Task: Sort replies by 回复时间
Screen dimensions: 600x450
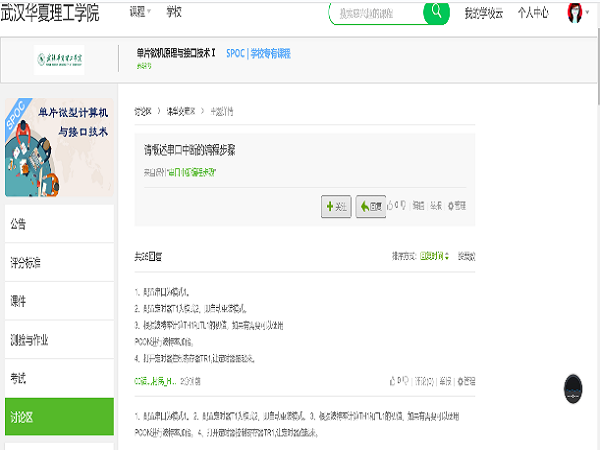Action: tap(434, 257)
